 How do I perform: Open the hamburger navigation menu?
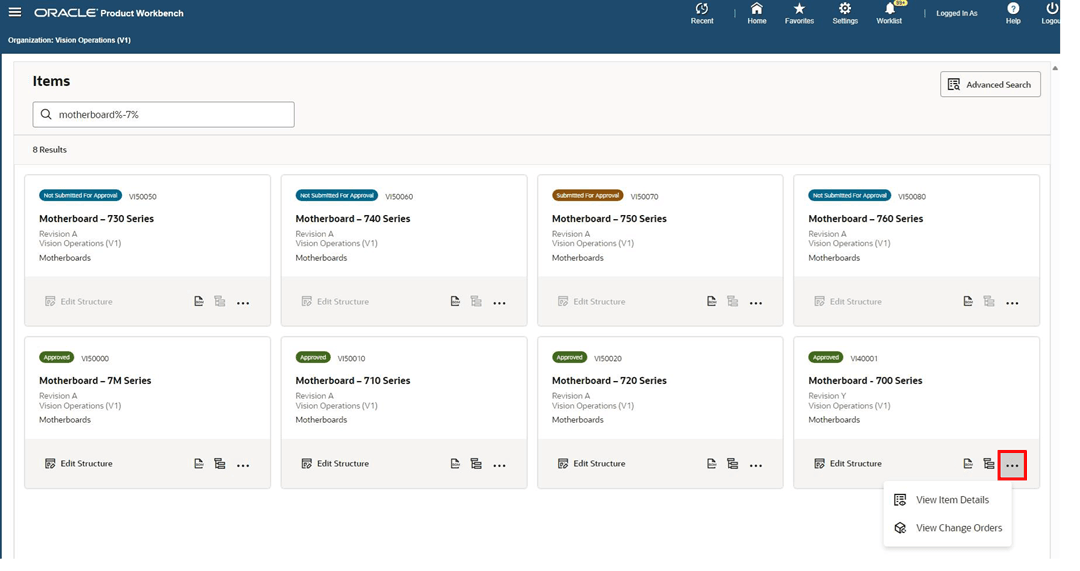pyautogui.click(x=14, y=12)
